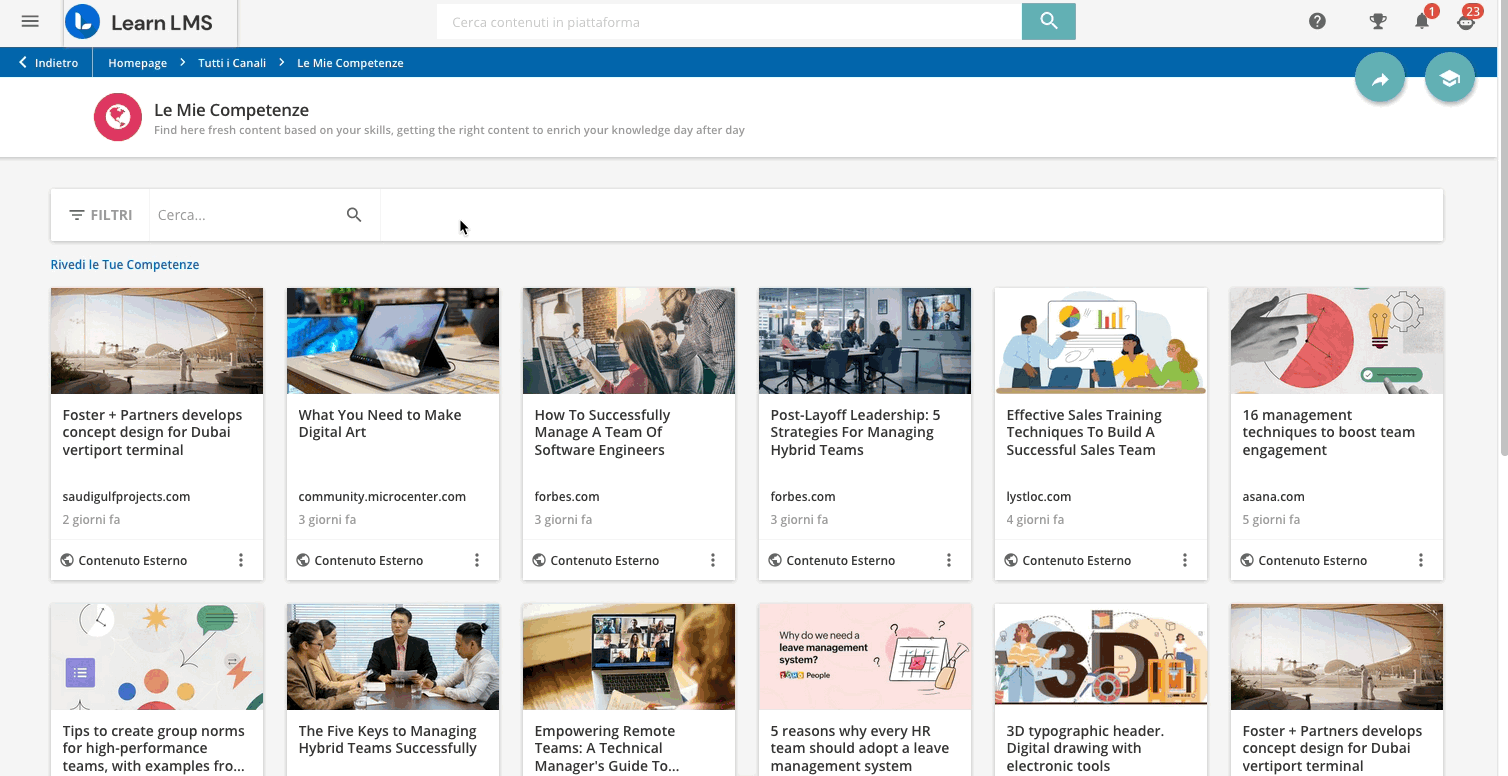Open notifications bell with 1 badge
This screenshot has height=776, width=1508.
[1422, 20]
